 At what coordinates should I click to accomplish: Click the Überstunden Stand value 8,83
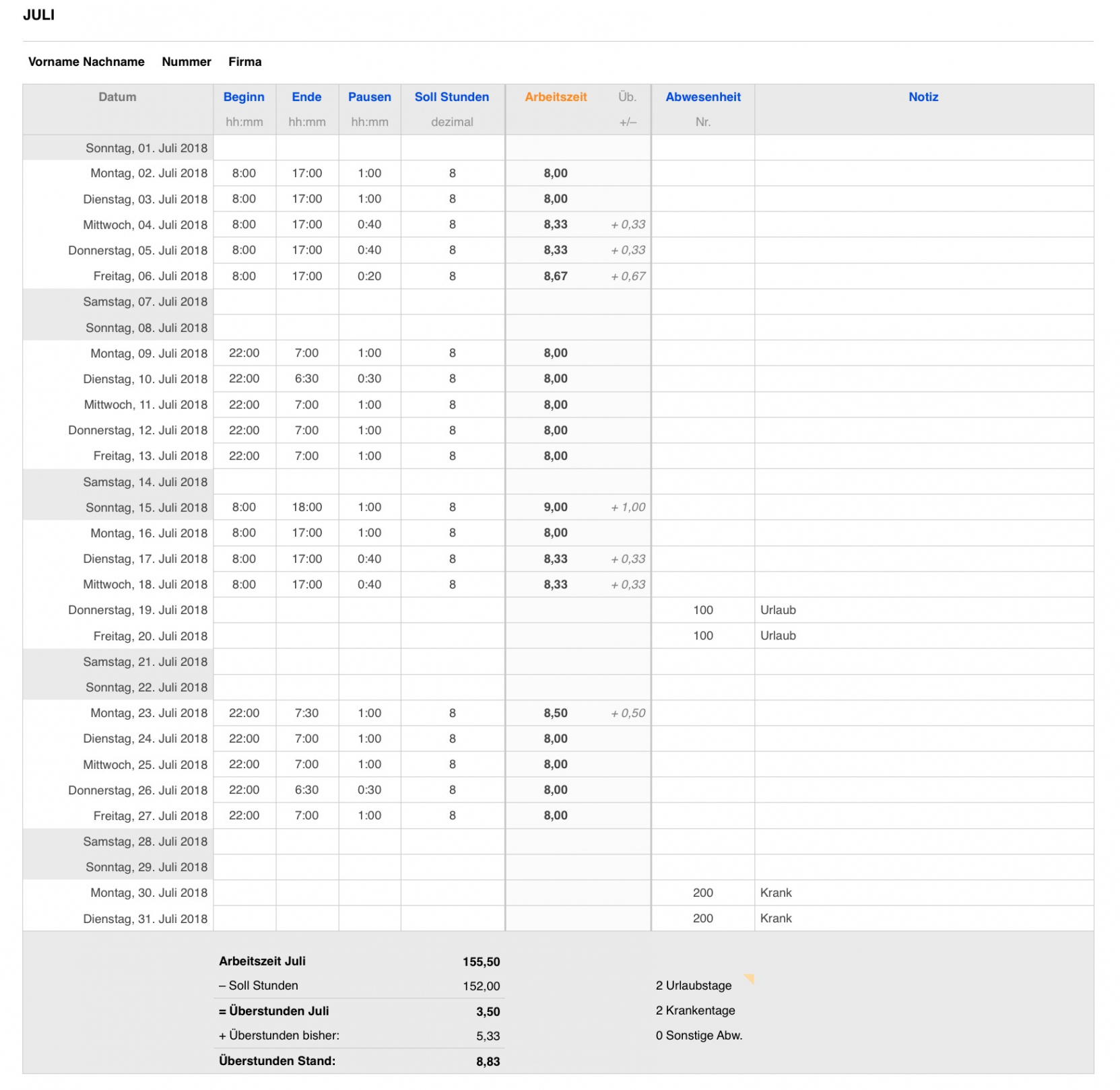coord(488,1062)
